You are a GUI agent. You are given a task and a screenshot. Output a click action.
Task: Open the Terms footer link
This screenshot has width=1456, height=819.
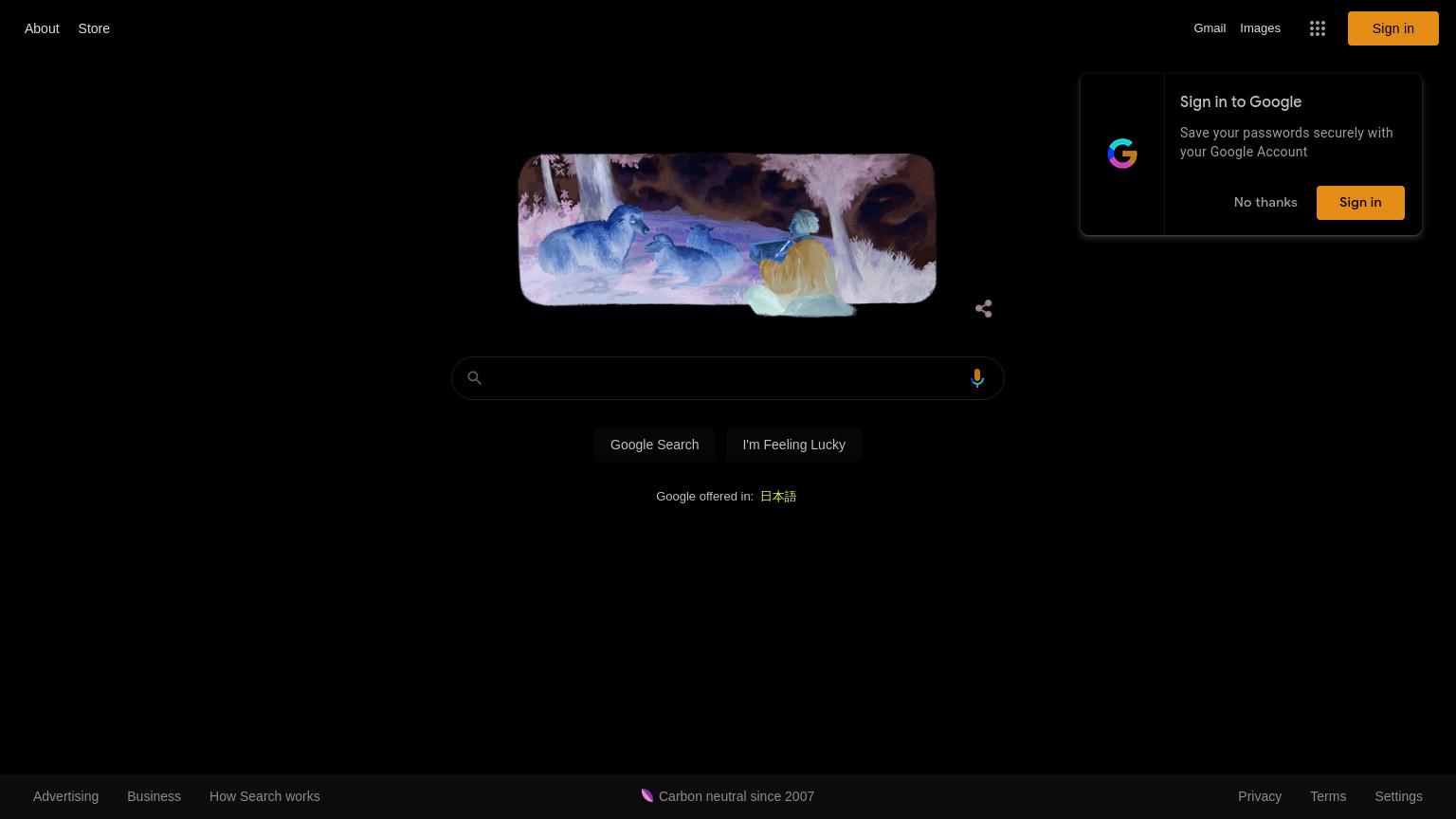pyautogui.click(x=1328, y=796)
